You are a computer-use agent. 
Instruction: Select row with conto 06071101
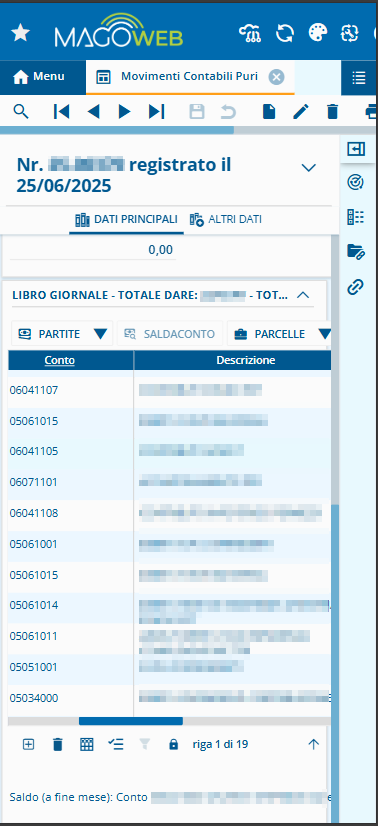point(170,482)
